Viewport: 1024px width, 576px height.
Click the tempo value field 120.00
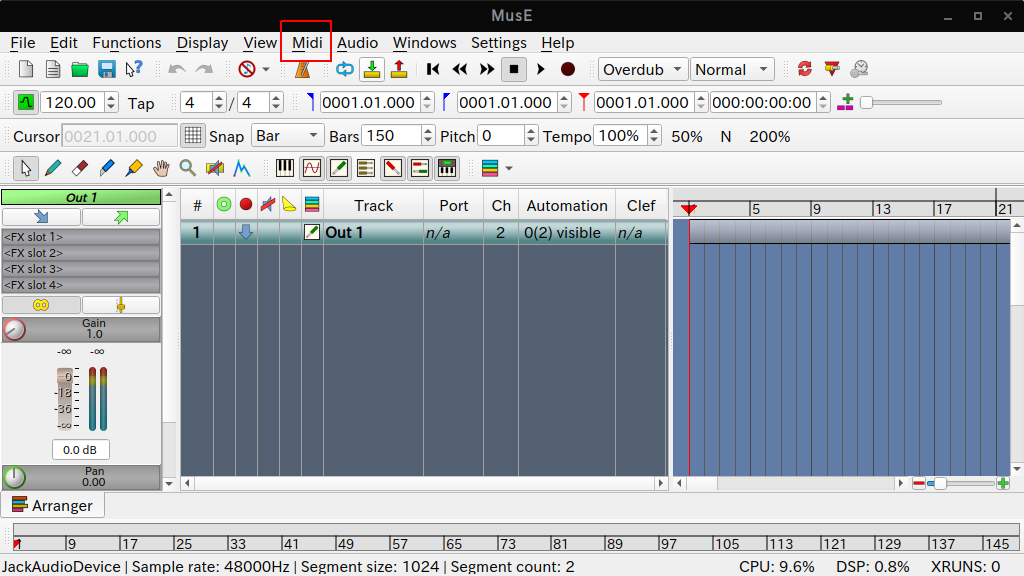click(73, 103)
